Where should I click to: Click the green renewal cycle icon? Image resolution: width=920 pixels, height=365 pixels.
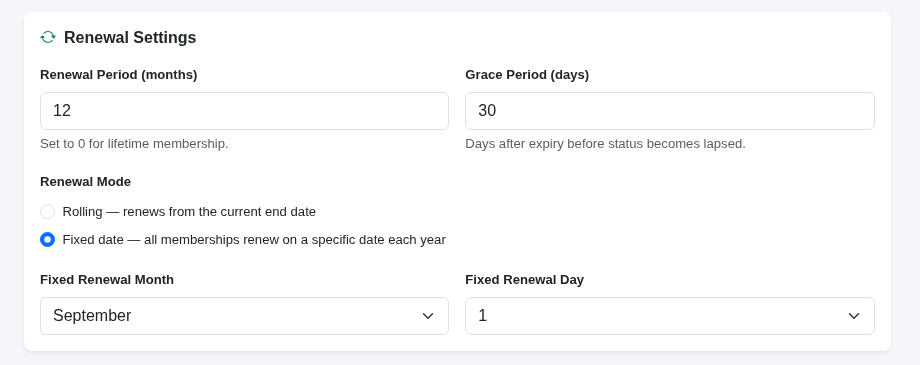48,38
